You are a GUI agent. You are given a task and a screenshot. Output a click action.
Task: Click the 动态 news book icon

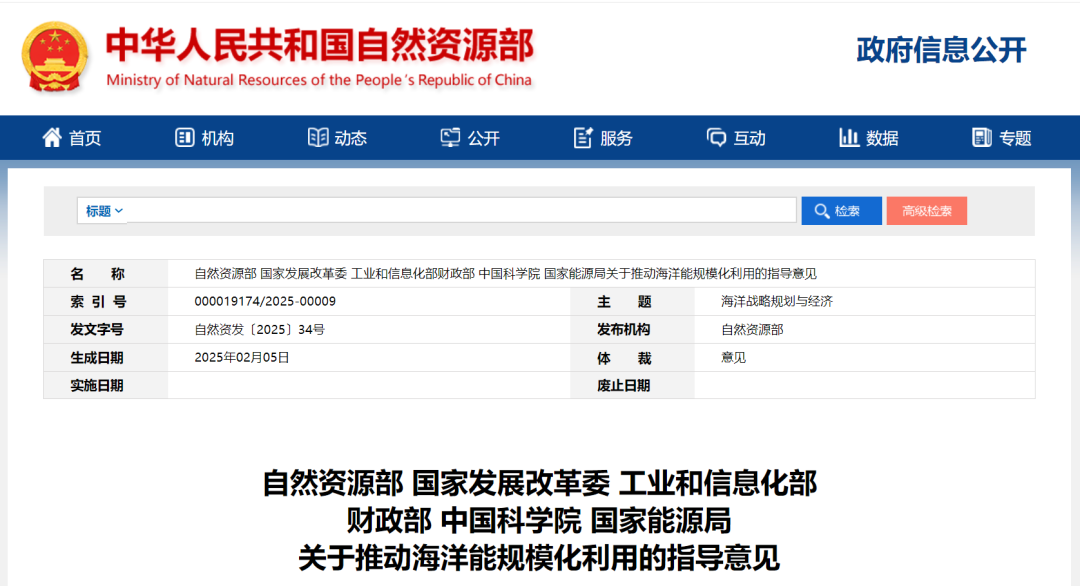click(317, 137)
